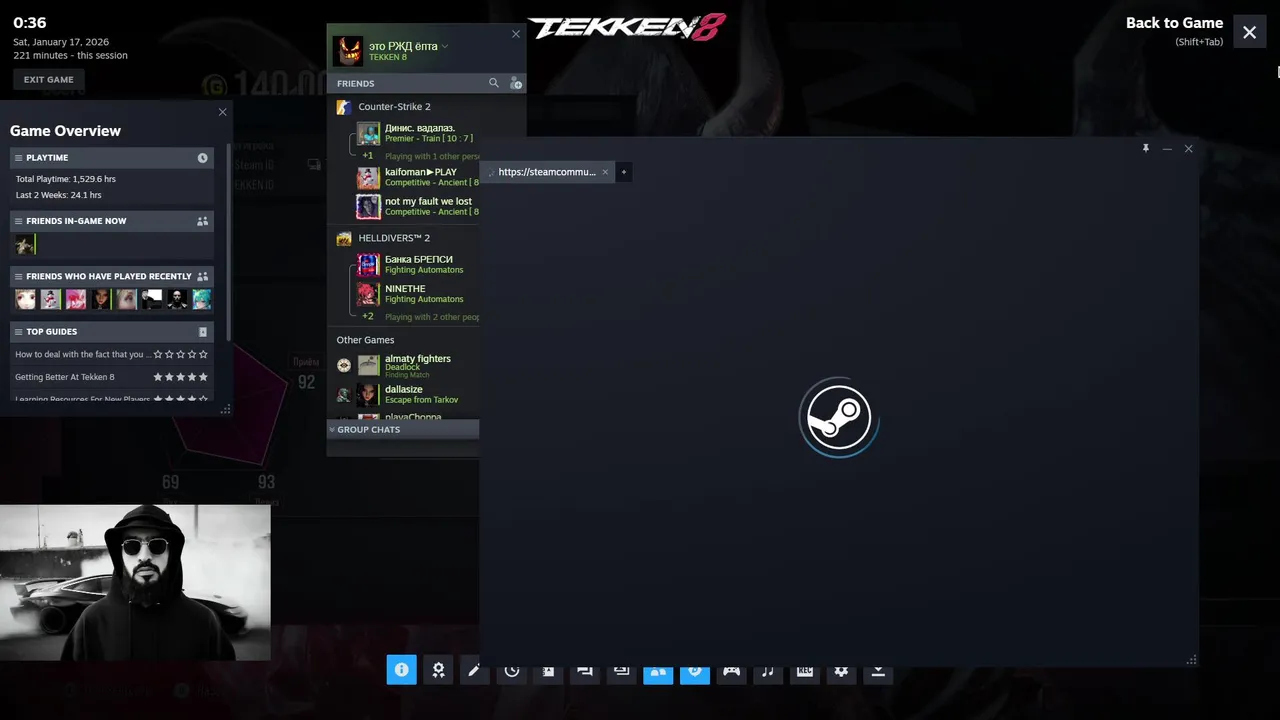Close the Friends list panel
The image size is (1280, 720).
point(516,34)
